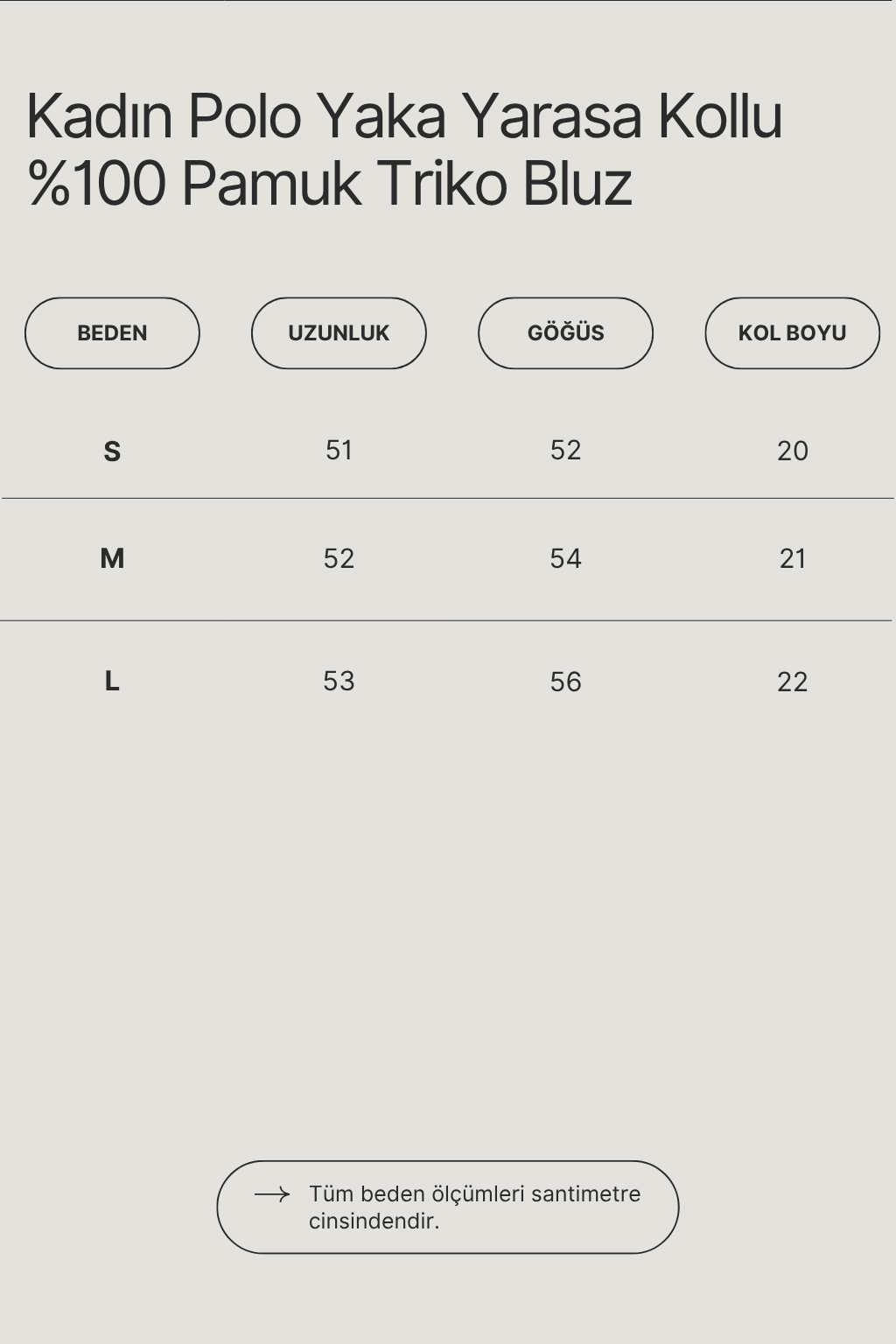
Task: Click the S chest value in GÖĞÜS column
Action: click(x=565, y=450)
